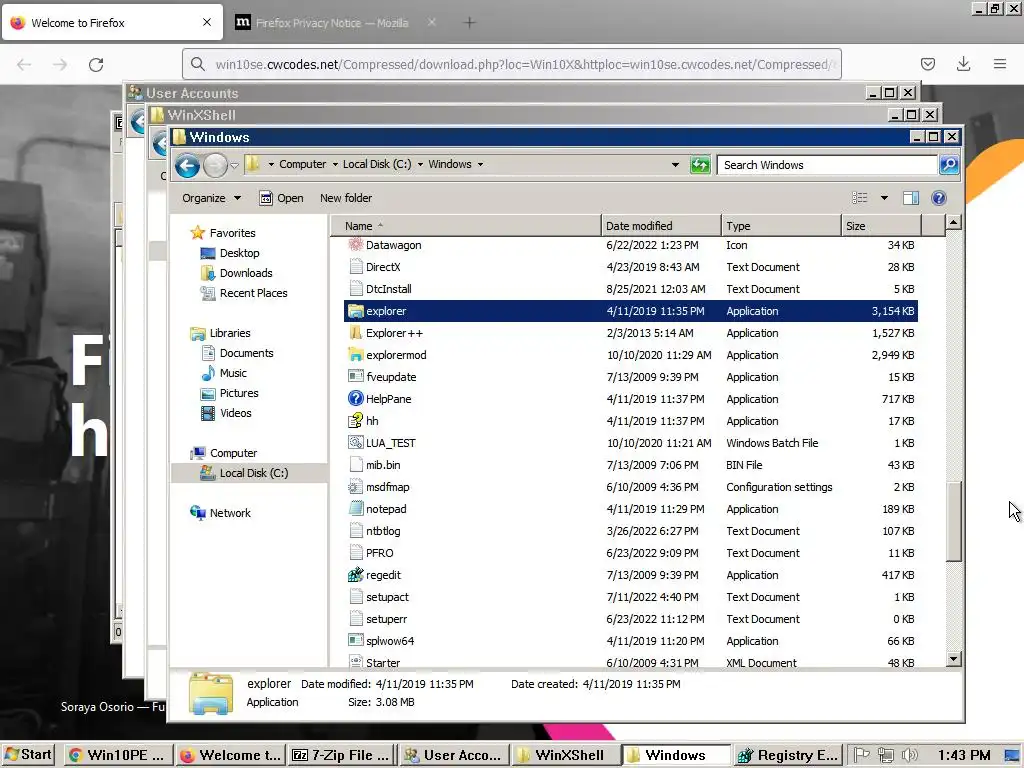Open the explorer Help question mark icon

[938, 198]
